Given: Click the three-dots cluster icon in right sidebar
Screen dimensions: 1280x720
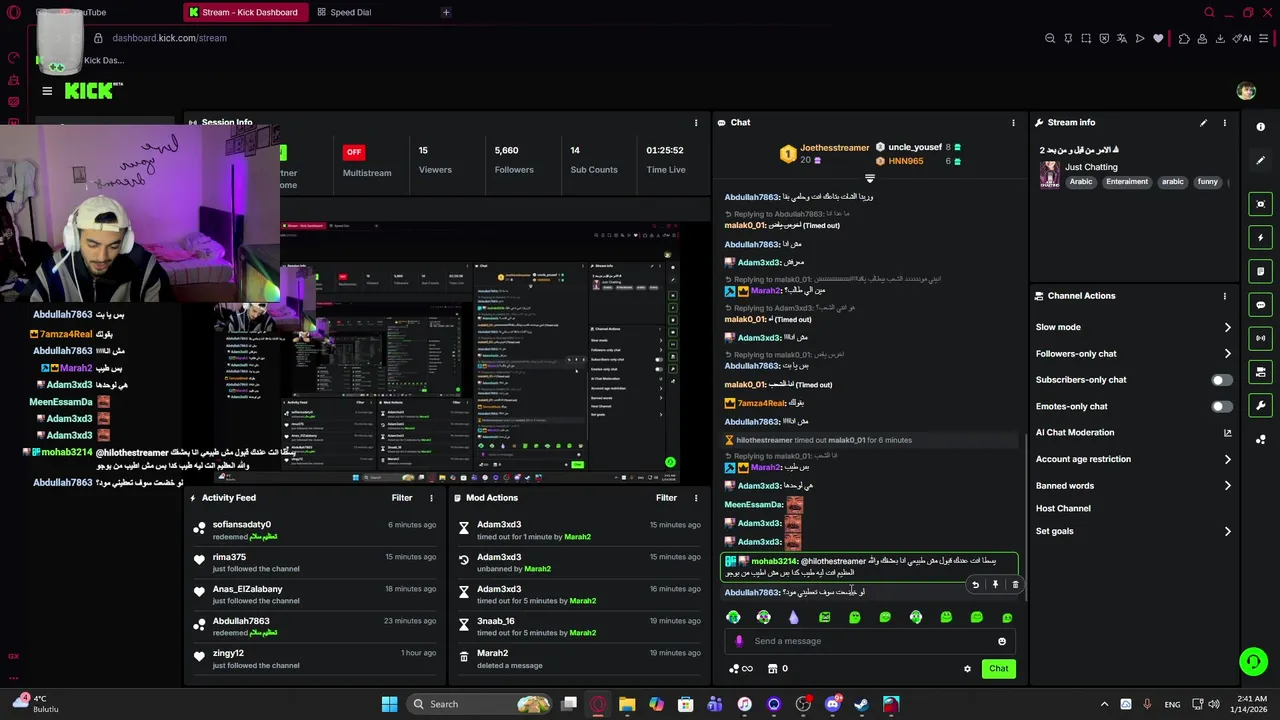Looking at the screenshot, I should click(x=1260, y=439).
